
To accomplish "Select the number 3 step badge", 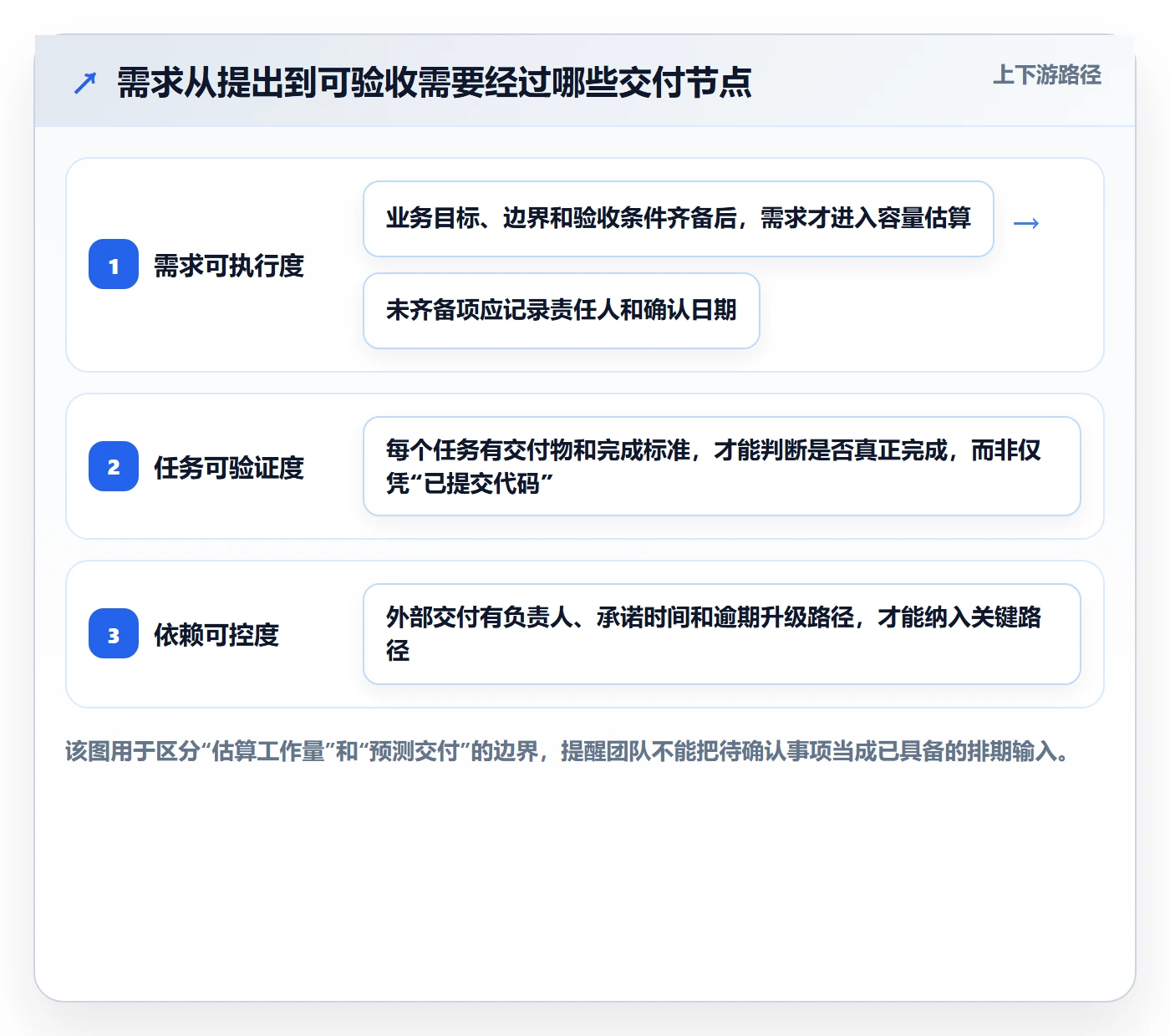I will pos(114,633).
